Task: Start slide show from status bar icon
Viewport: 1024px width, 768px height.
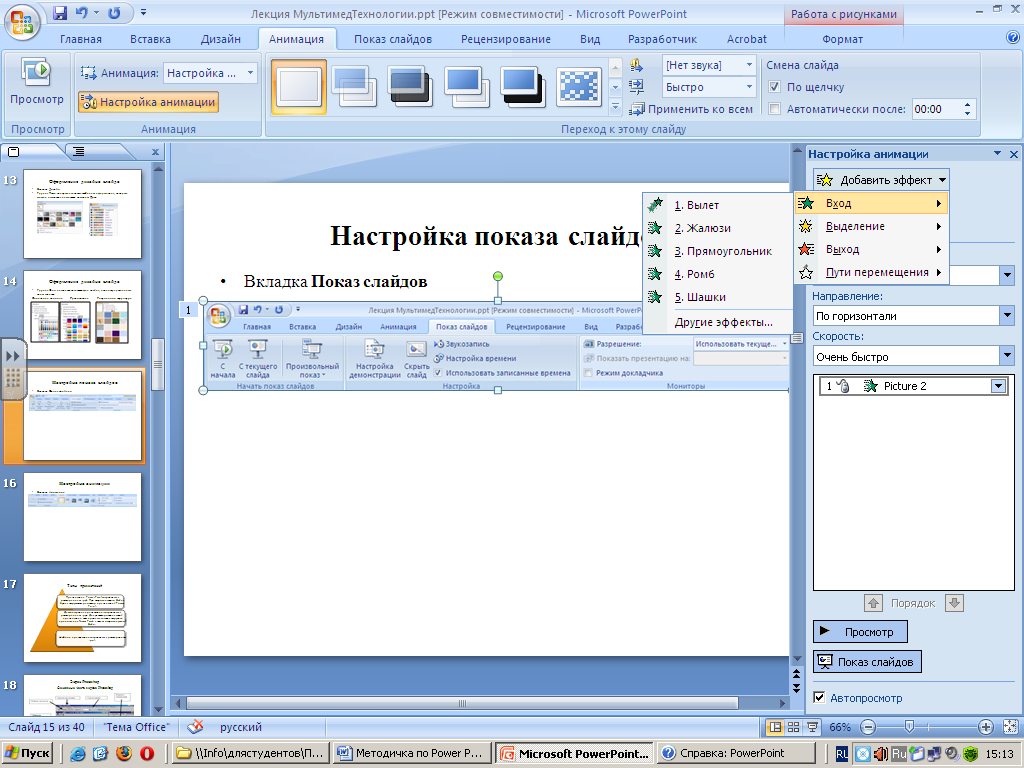Action: click(812, 727)
